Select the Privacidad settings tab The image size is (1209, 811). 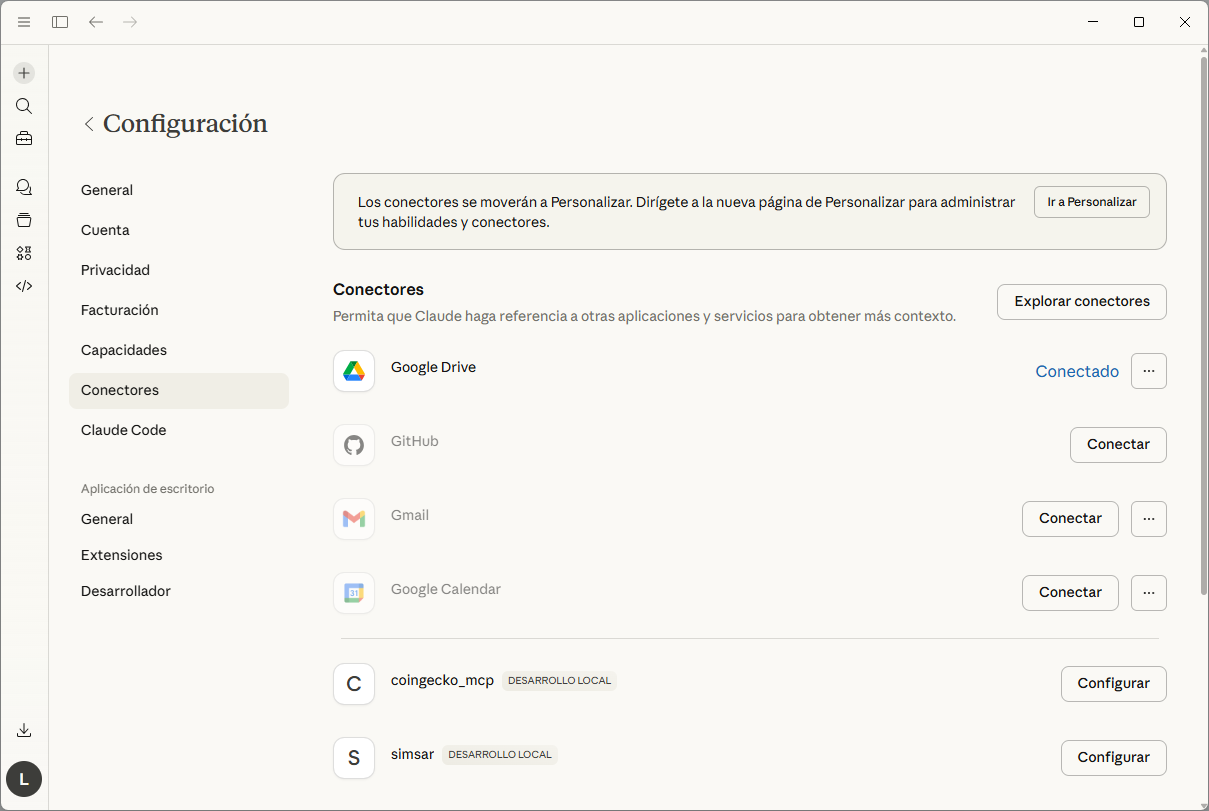tap(115, 270)
